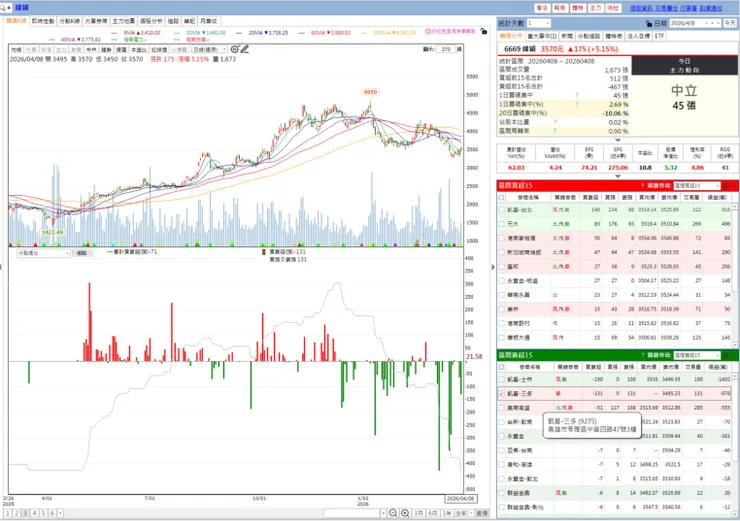
Task: Click the help icon beside 佔股本比重
Action: (x=555, y=122)
